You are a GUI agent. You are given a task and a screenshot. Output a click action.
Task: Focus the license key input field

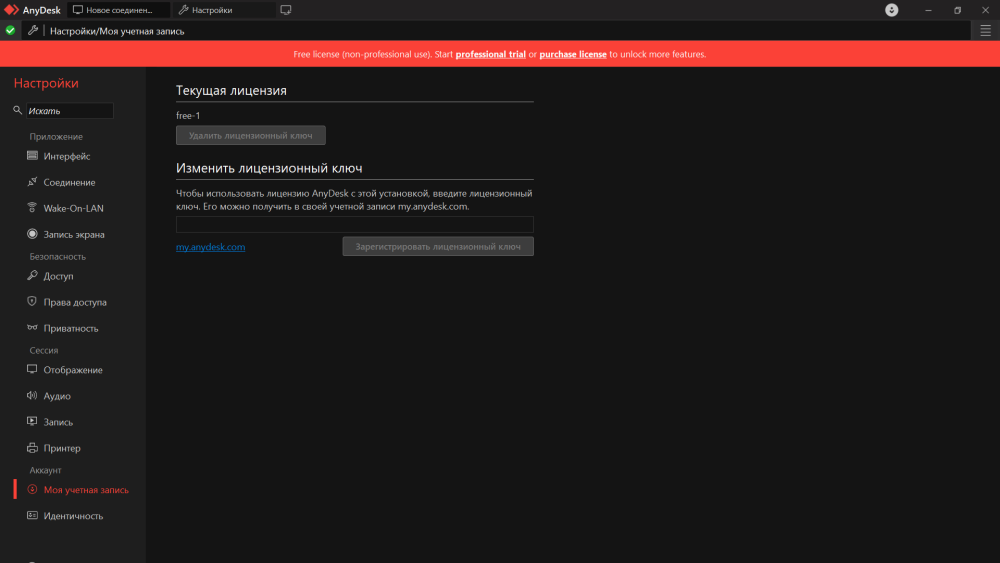[355, 224]
